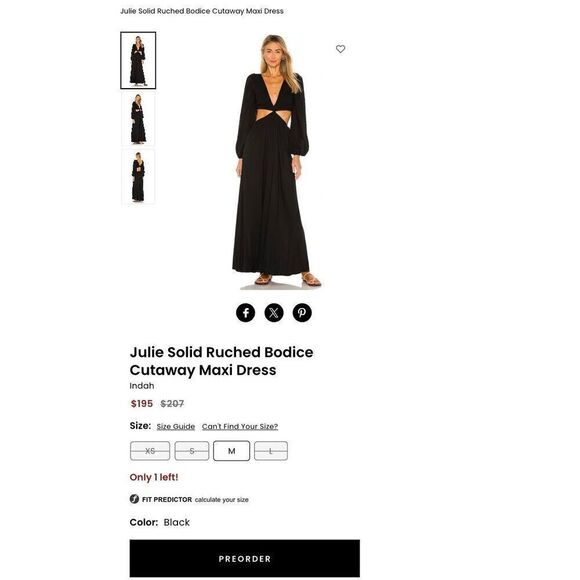Click the main dress product image

click(272, 161)
